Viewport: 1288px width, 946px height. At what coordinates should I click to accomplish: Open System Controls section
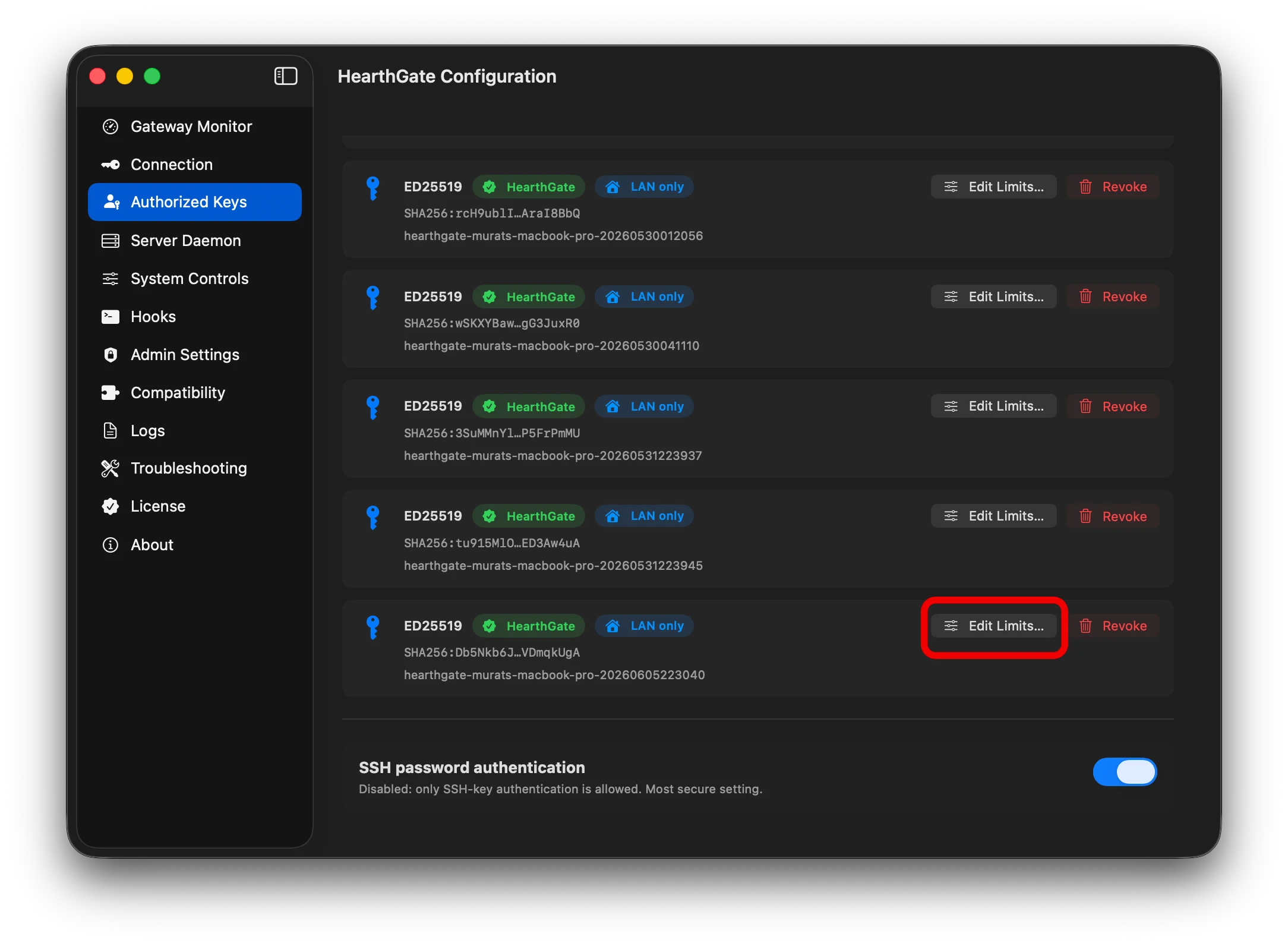pyautogui.click(x=195, y=279)
